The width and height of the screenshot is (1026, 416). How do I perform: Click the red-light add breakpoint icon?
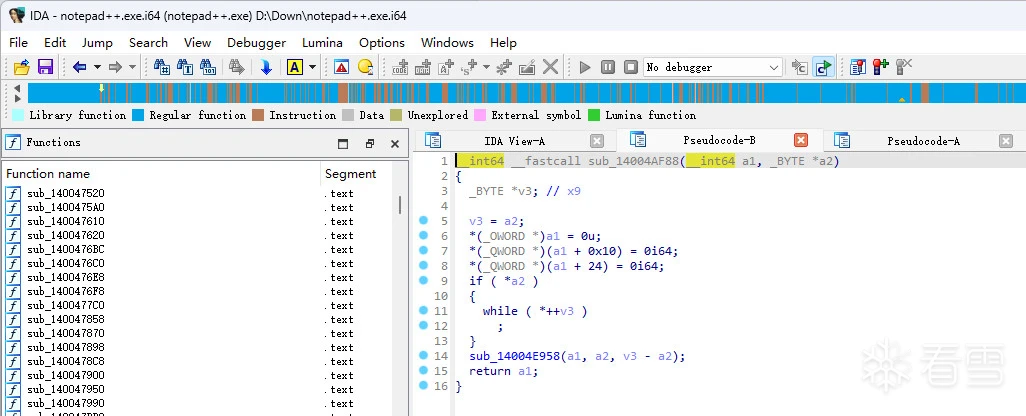pyautogui.click(x=881, y=67)
